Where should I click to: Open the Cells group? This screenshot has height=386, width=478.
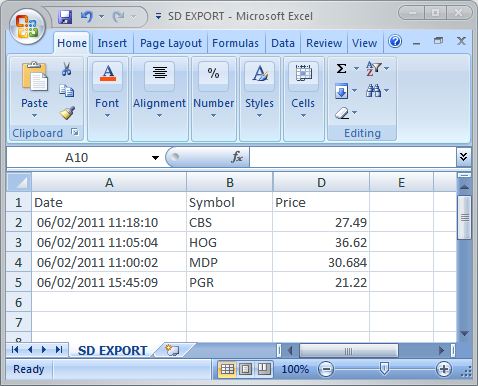pyautogui.click(x=303, y=99)
